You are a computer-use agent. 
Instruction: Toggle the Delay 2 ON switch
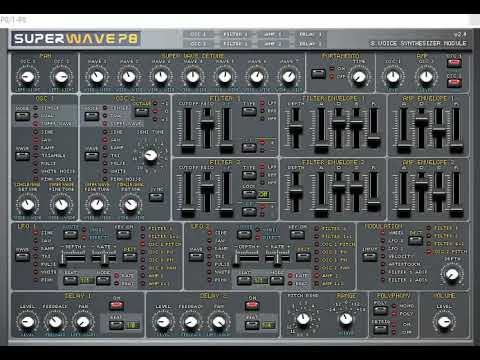(252, 305)
